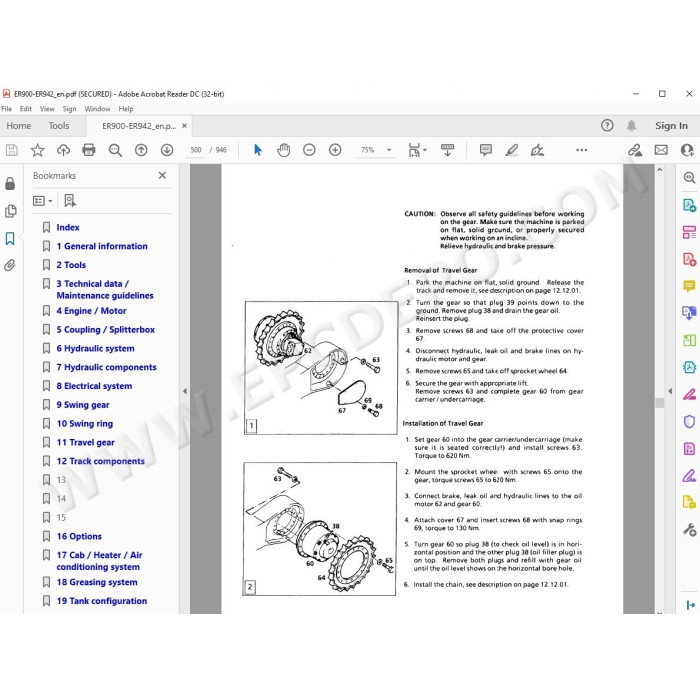Open the View menu
Screen dimensions: 700x700
pyautogui.click(x=47, y=109)
